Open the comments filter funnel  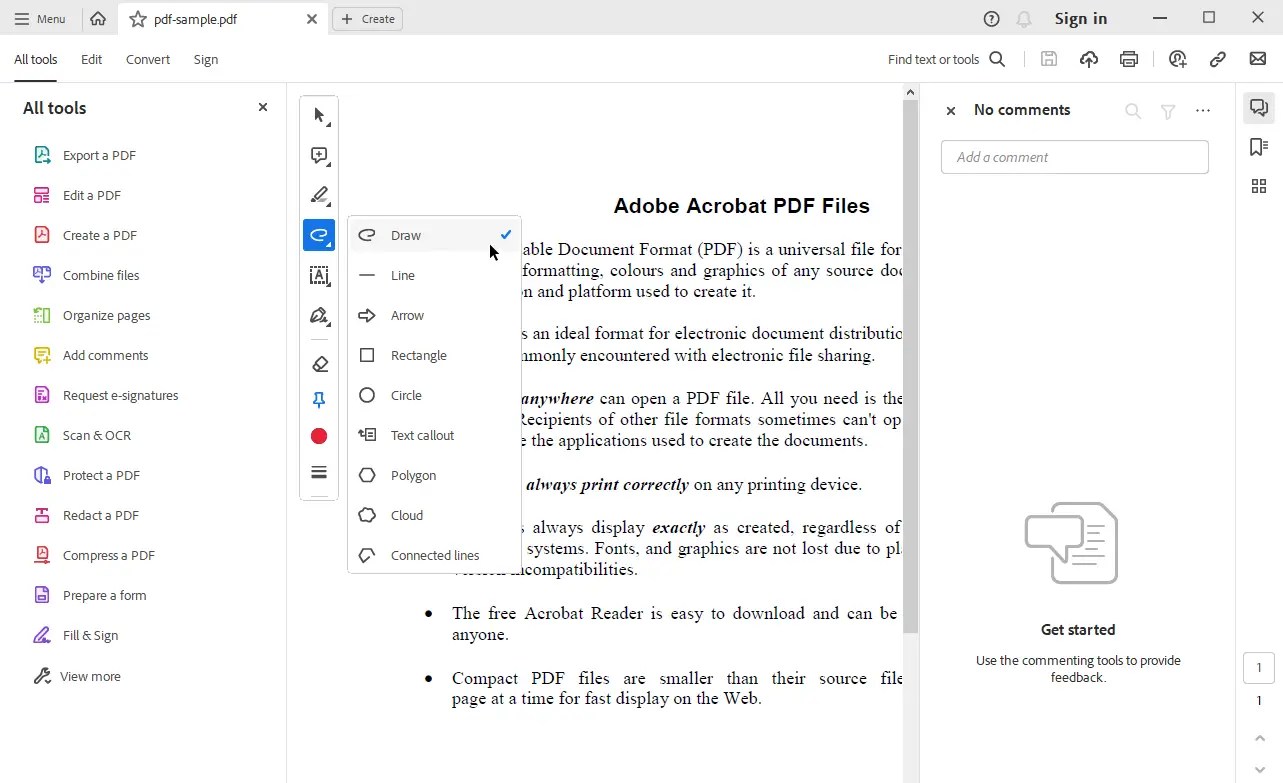(x=1168, y=111)
